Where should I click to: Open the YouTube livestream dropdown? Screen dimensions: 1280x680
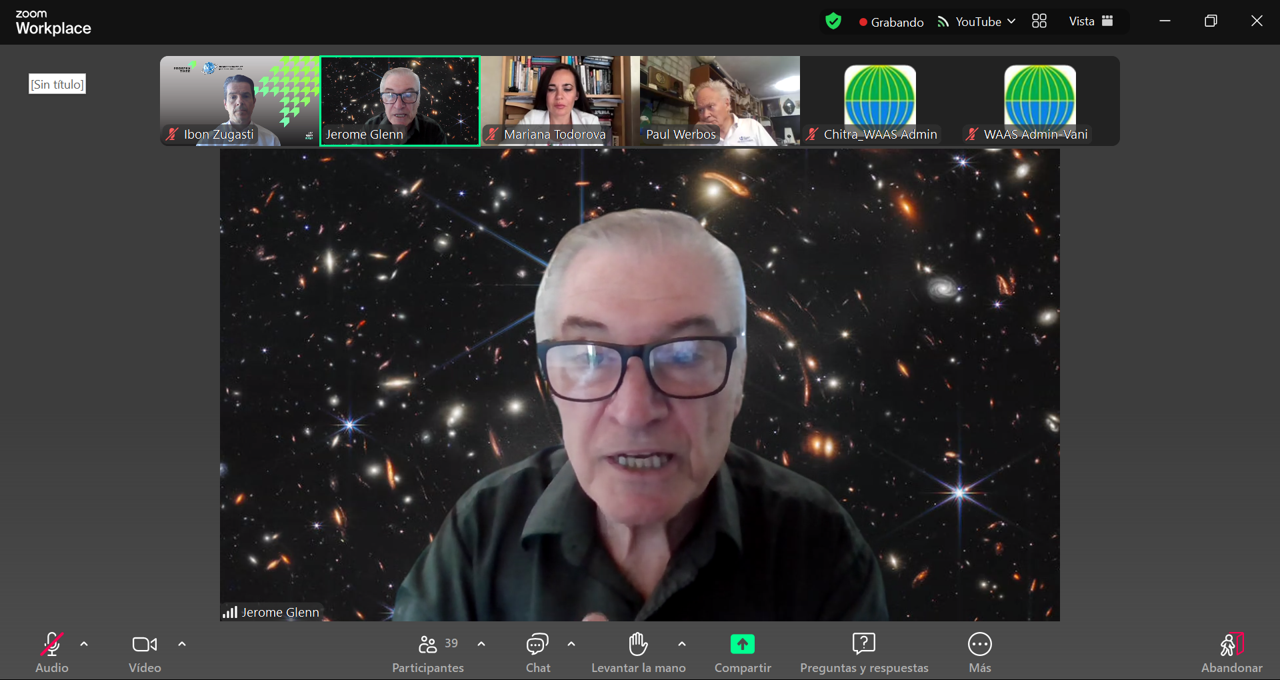(x=977, y=21)
